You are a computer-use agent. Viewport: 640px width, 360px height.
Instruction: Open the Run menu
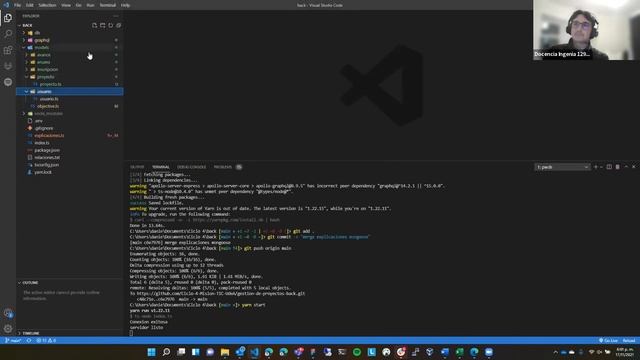(x=91, y=5)
